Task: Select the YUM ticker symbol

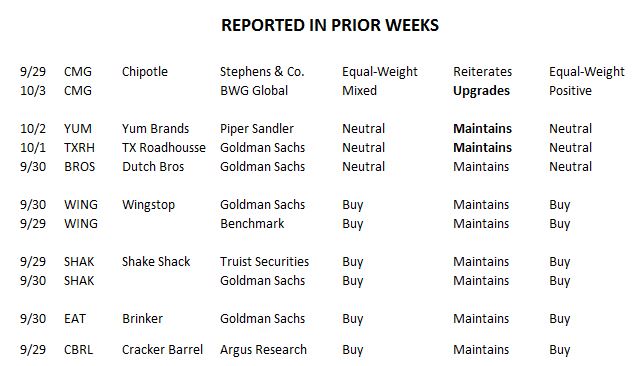Action: [x=78, y=129]
